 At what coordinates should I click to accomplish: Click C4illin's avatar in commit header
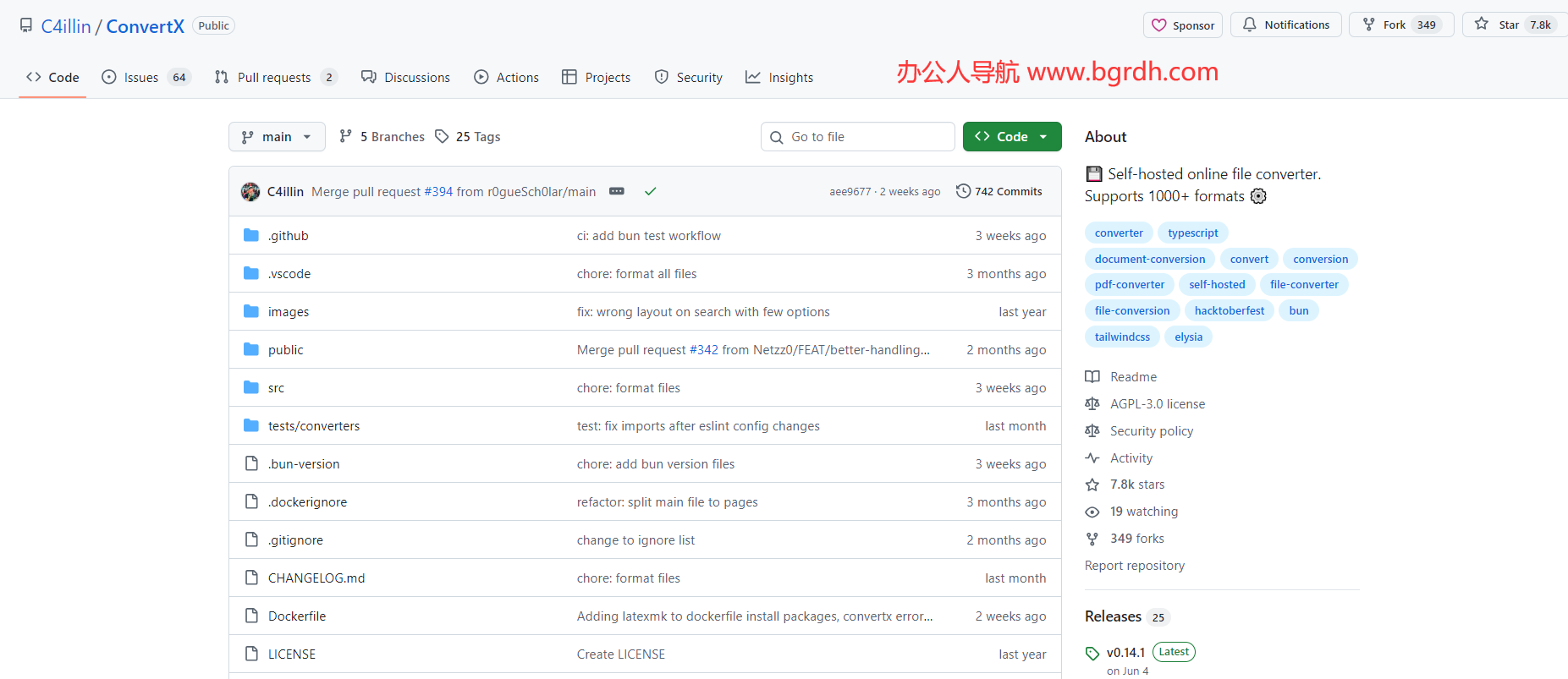pos(250,192)
